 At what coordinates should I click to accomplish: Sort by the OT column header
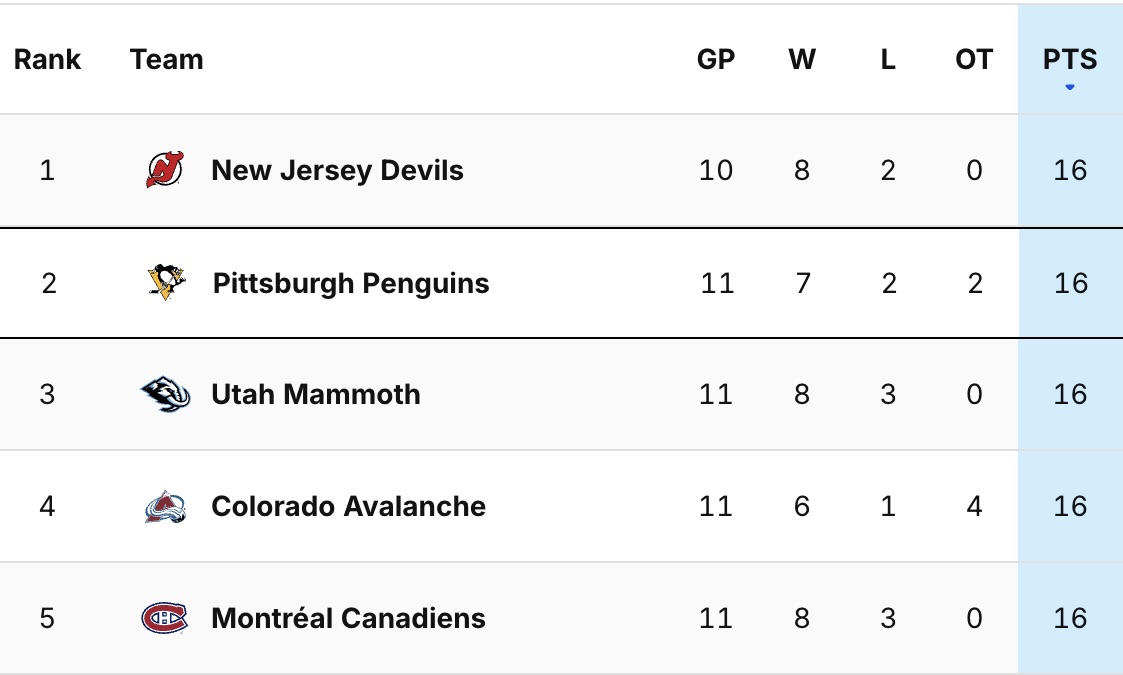pos(974,60)
